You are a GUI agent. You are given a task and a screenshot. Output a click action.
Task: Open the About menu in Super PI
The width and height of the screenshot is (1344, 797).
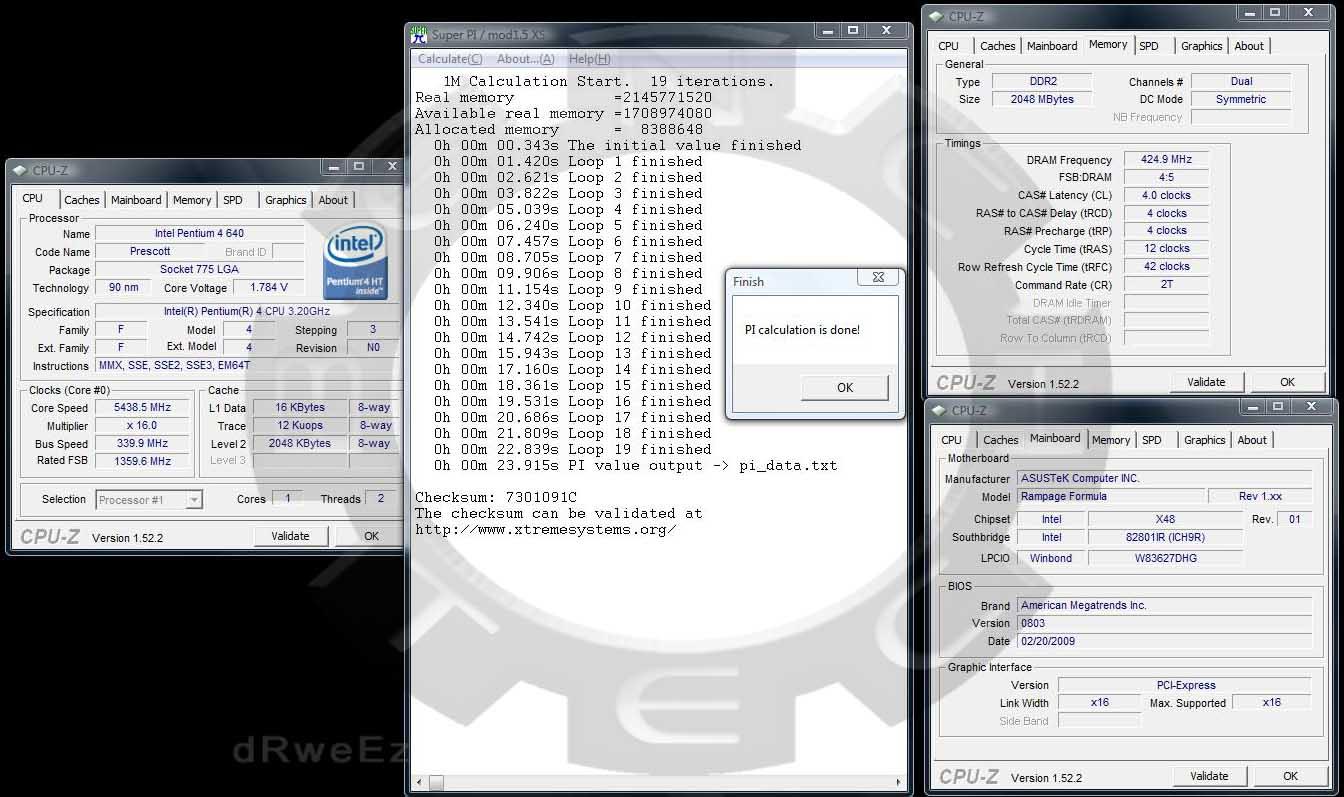click(x=526, y=59)
